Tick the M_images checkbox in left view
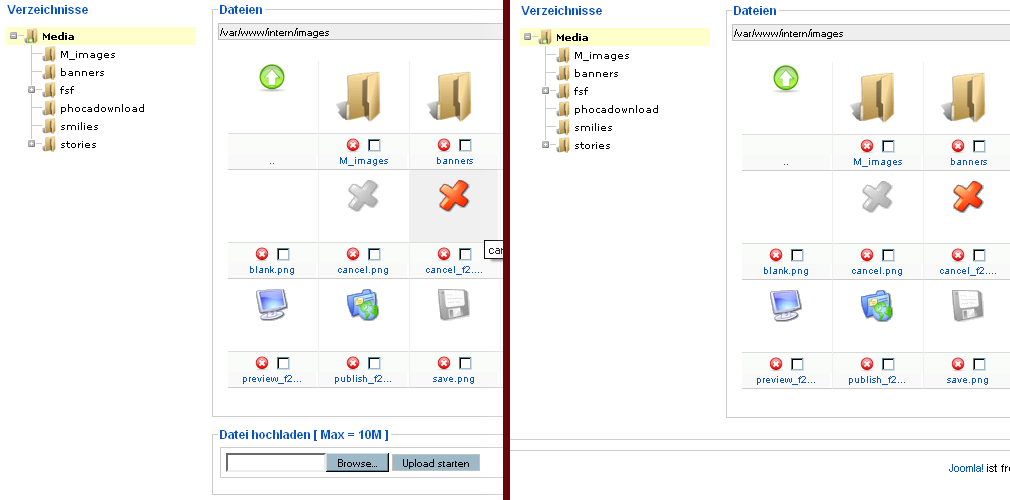 (374, 145)
